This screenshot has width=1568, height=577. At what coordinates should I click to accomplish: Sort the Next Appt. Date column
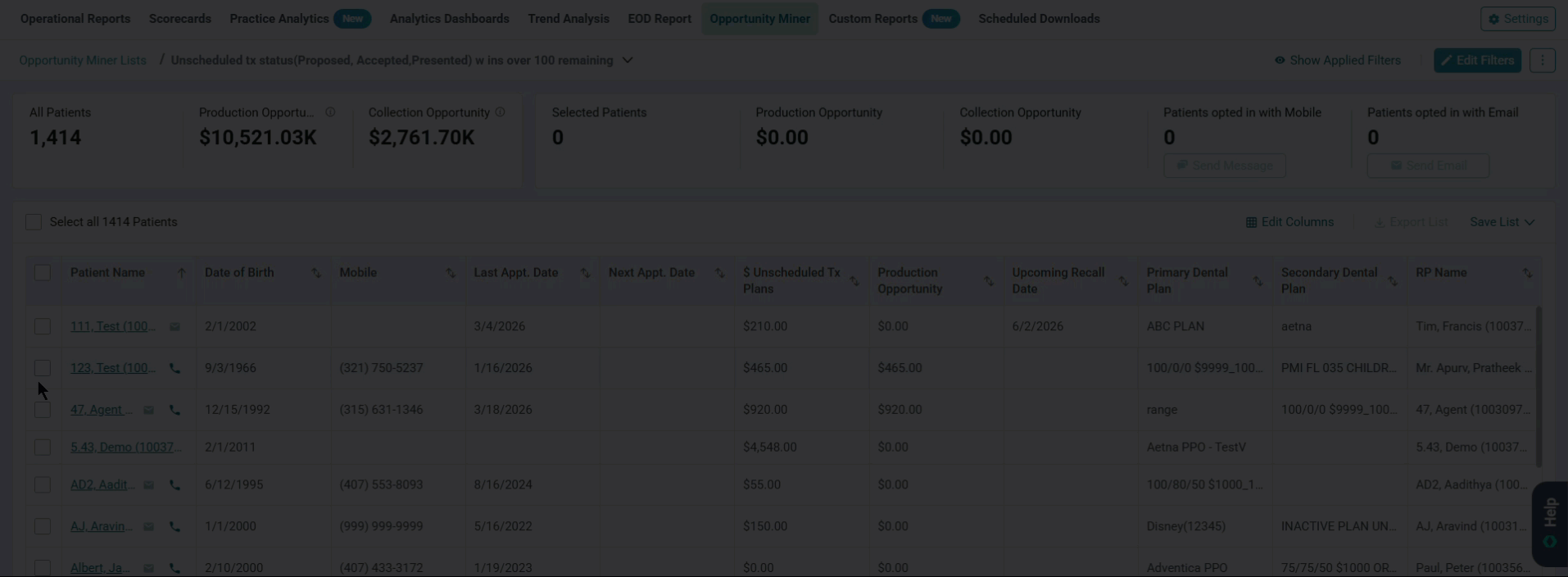click(719, 273)
